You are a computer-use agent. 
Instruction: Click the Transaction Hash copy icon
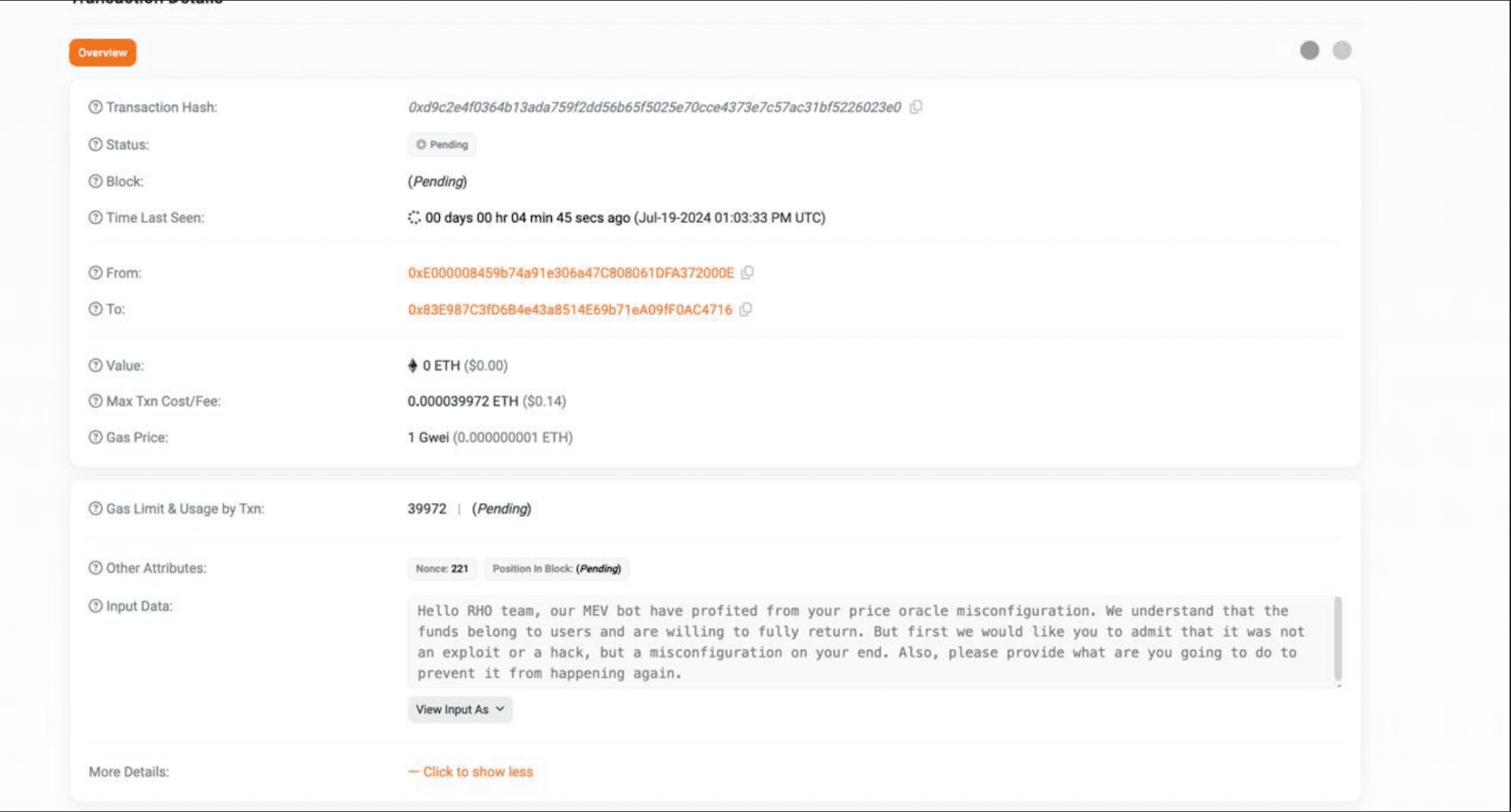tap(915, 107)
